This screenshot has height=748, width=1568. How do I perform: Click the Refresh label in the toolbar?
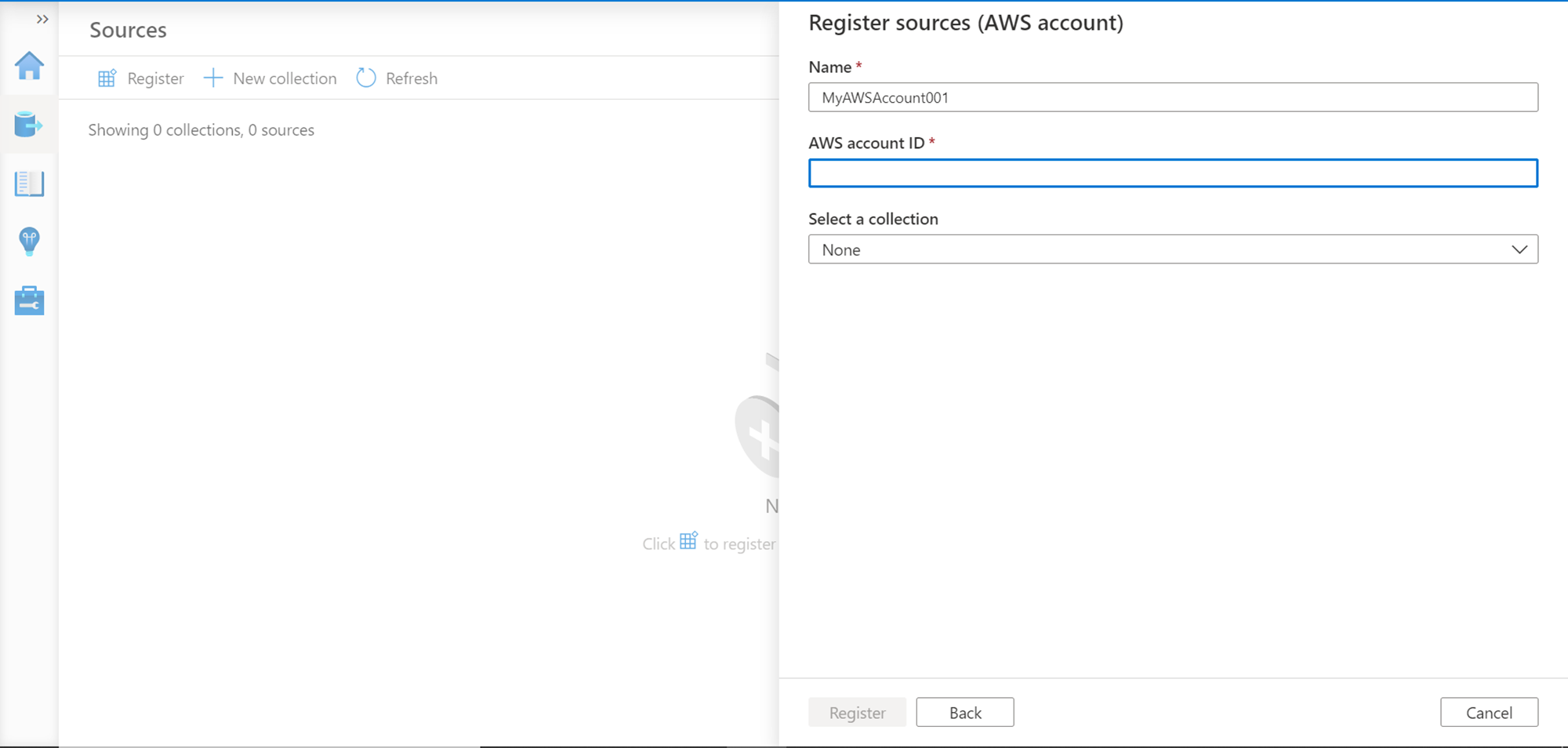[x=412, y=78]
